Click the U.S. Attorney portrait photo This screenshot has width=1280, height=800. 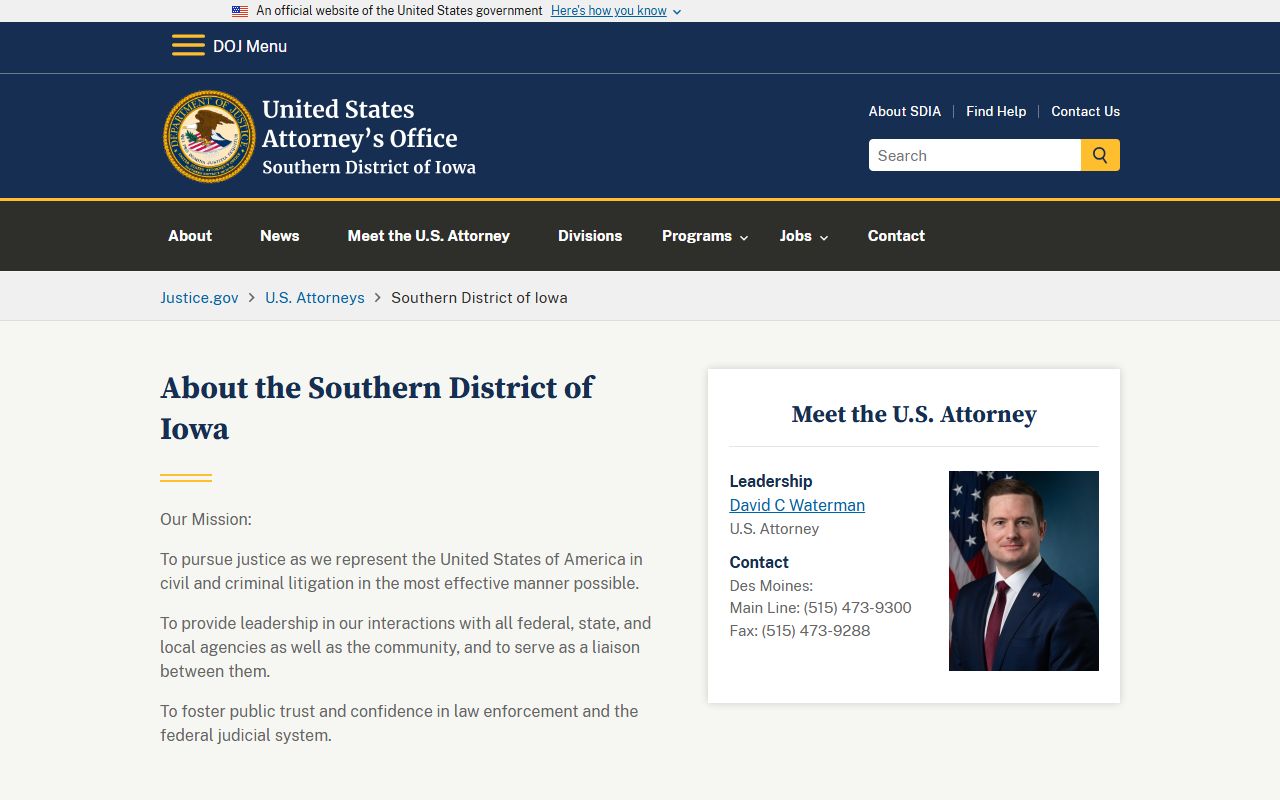click(x=1024, y=571)
